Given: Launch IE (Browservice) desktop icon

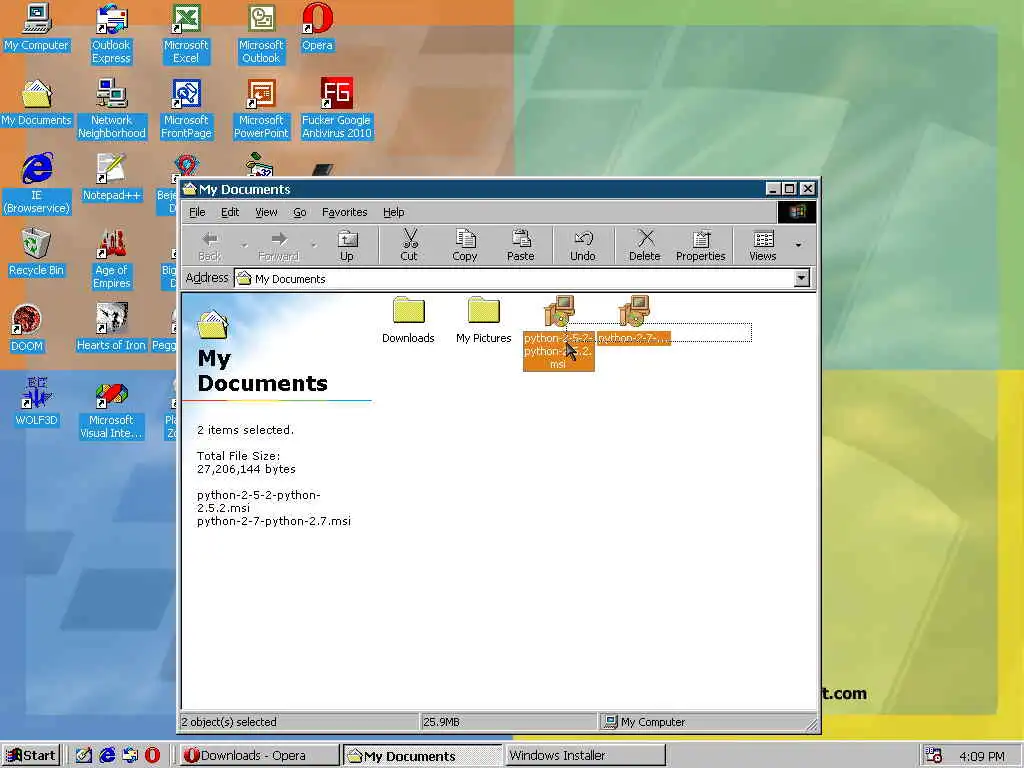Looking at the screenshot, I should tap(37, 184).
